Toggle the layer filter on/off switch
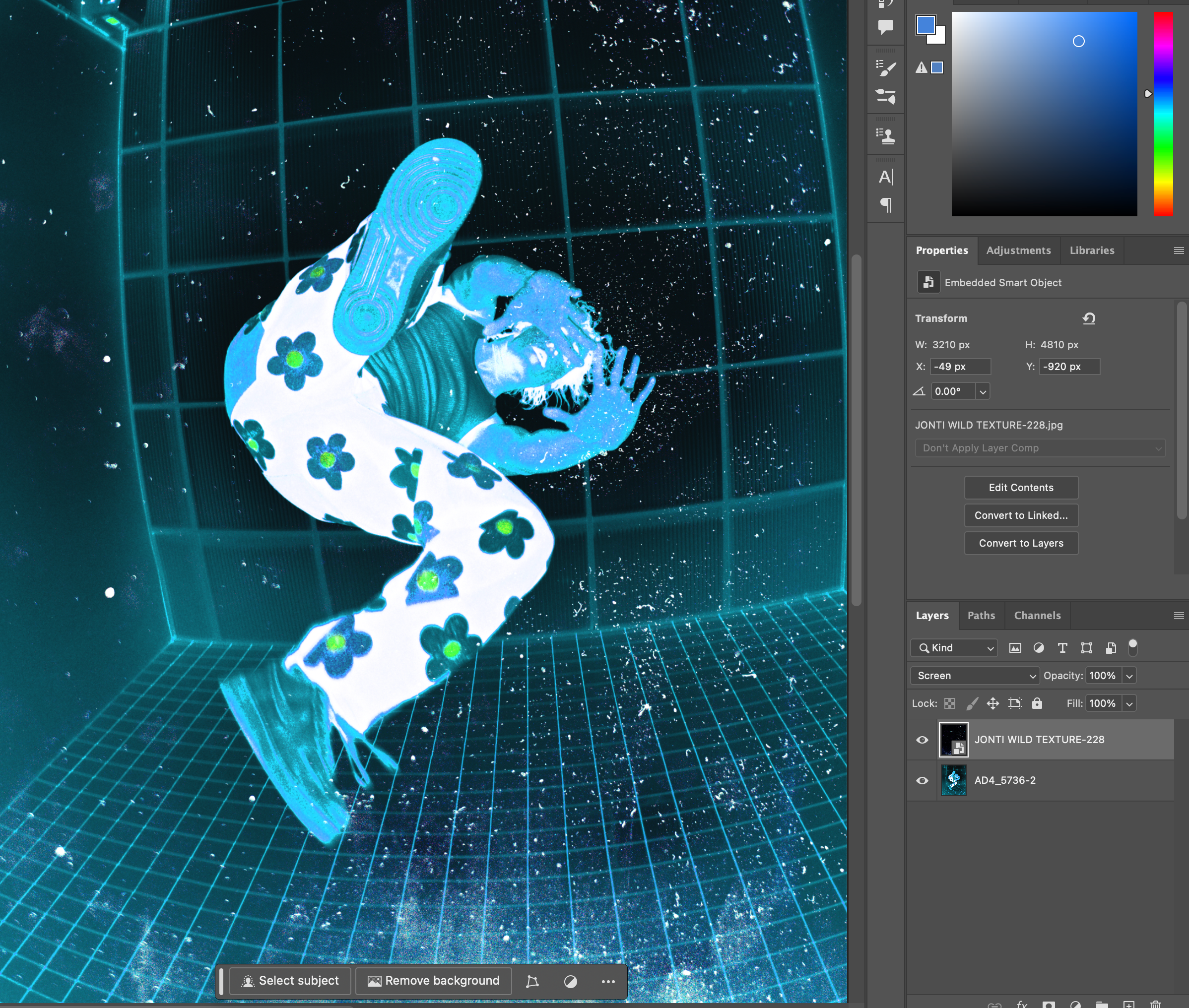The image size is (1189, 1008). pos(1132,647)
